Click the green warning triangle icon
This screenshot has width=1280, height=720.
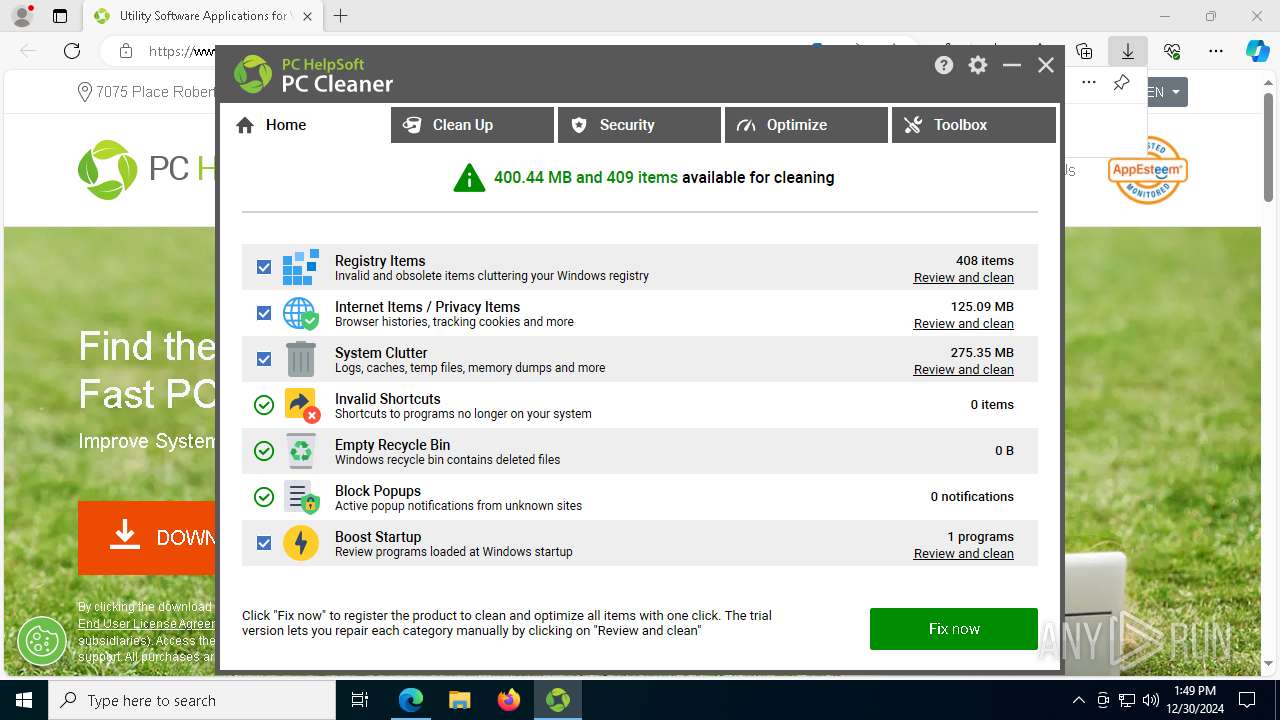pos(469,178)
